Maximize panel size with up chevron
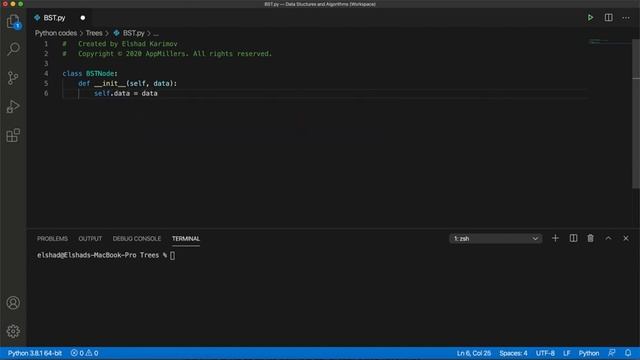Screen dimensions: 640x360 click(608, 238)
